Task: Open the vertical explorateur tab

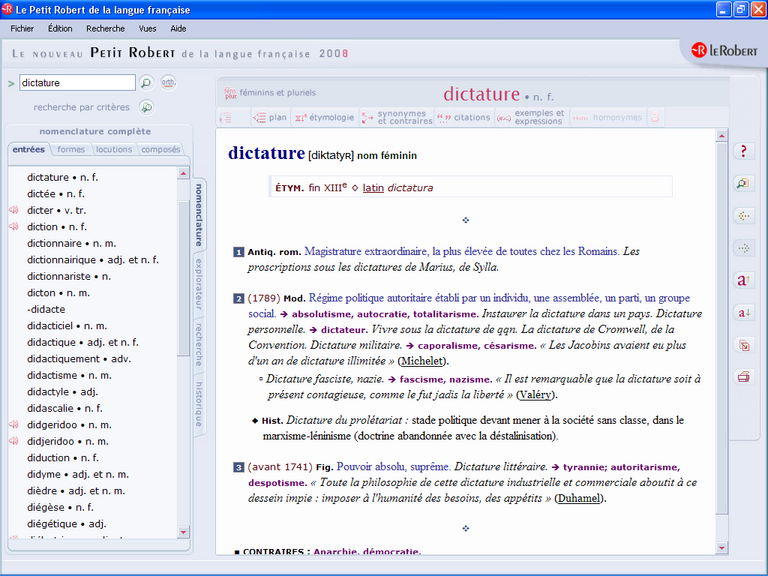Action: pos(199,284)
